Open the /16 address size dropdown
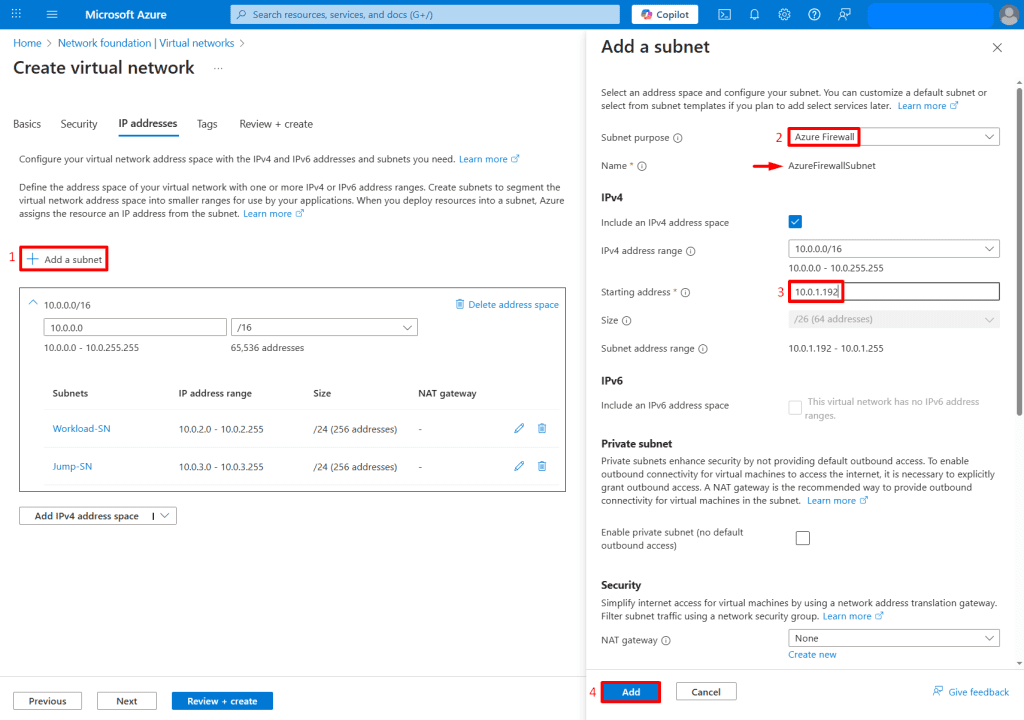1024x720 pixels. (x=323, y=327)
